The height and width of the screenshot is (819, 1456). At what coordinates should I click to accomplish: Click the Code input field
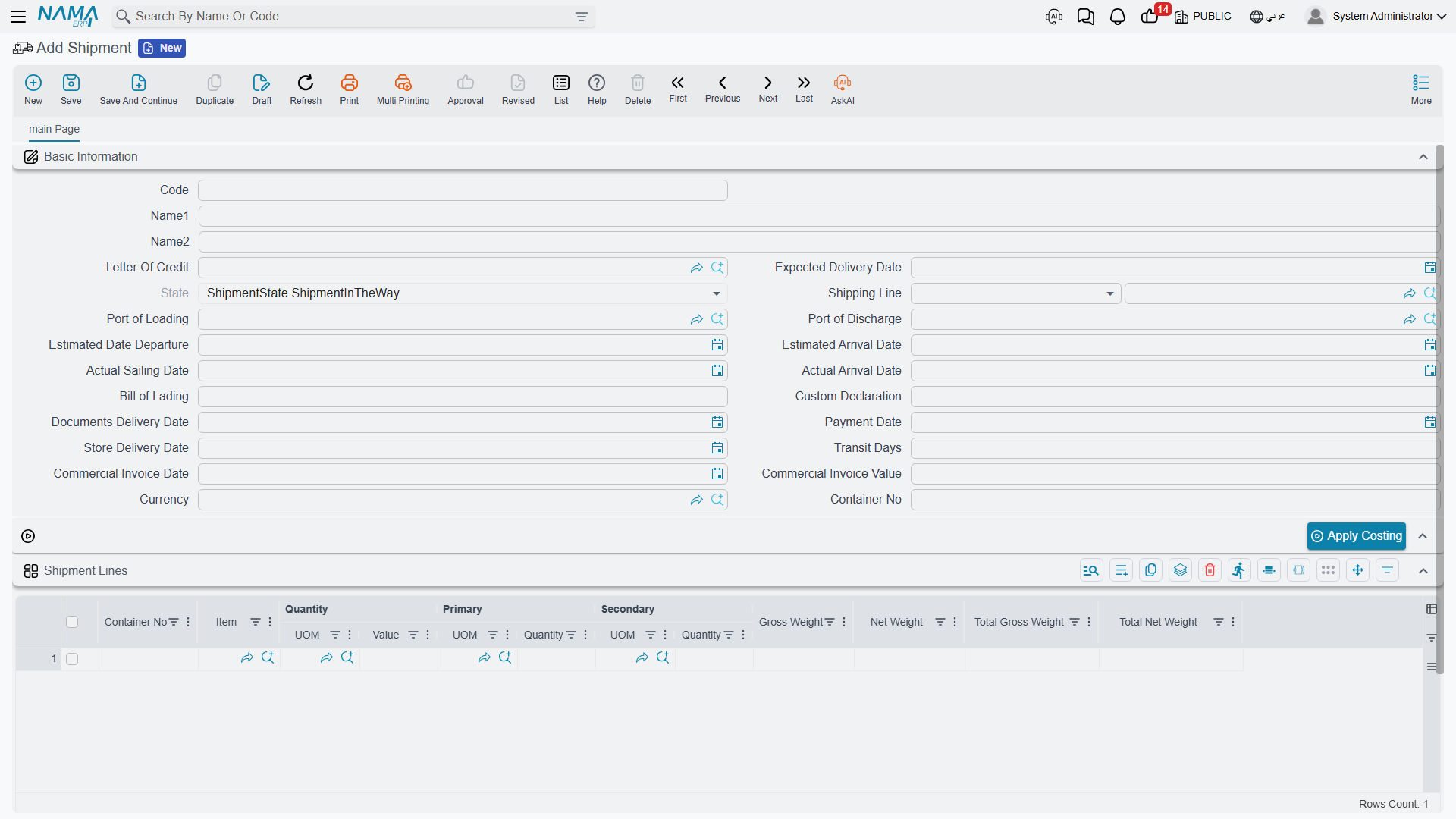[x=463, y=190]
